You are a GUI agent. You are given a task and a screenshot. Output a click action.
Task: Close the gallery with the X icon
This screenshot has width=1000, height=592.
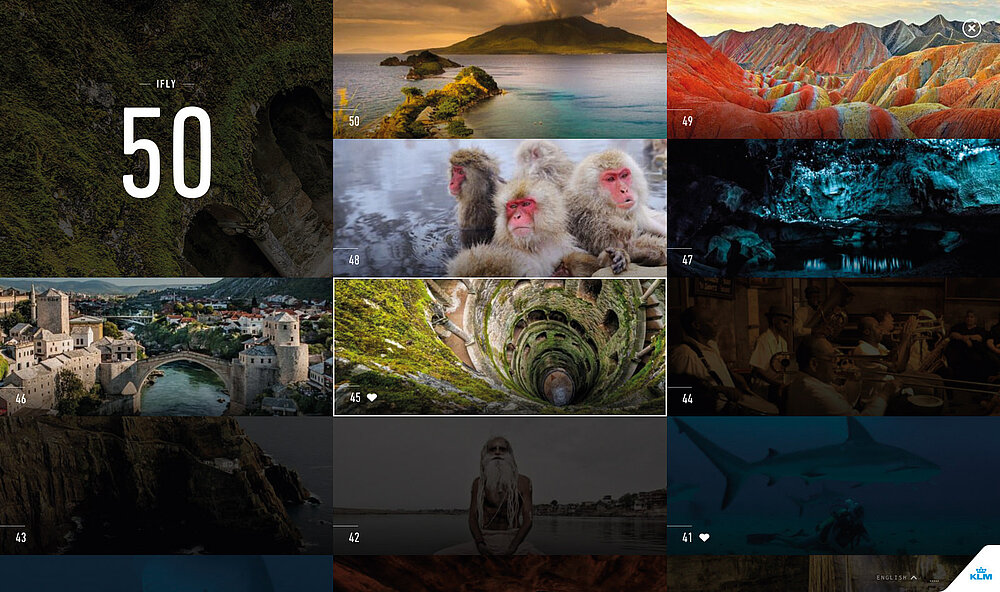[971, 28]
